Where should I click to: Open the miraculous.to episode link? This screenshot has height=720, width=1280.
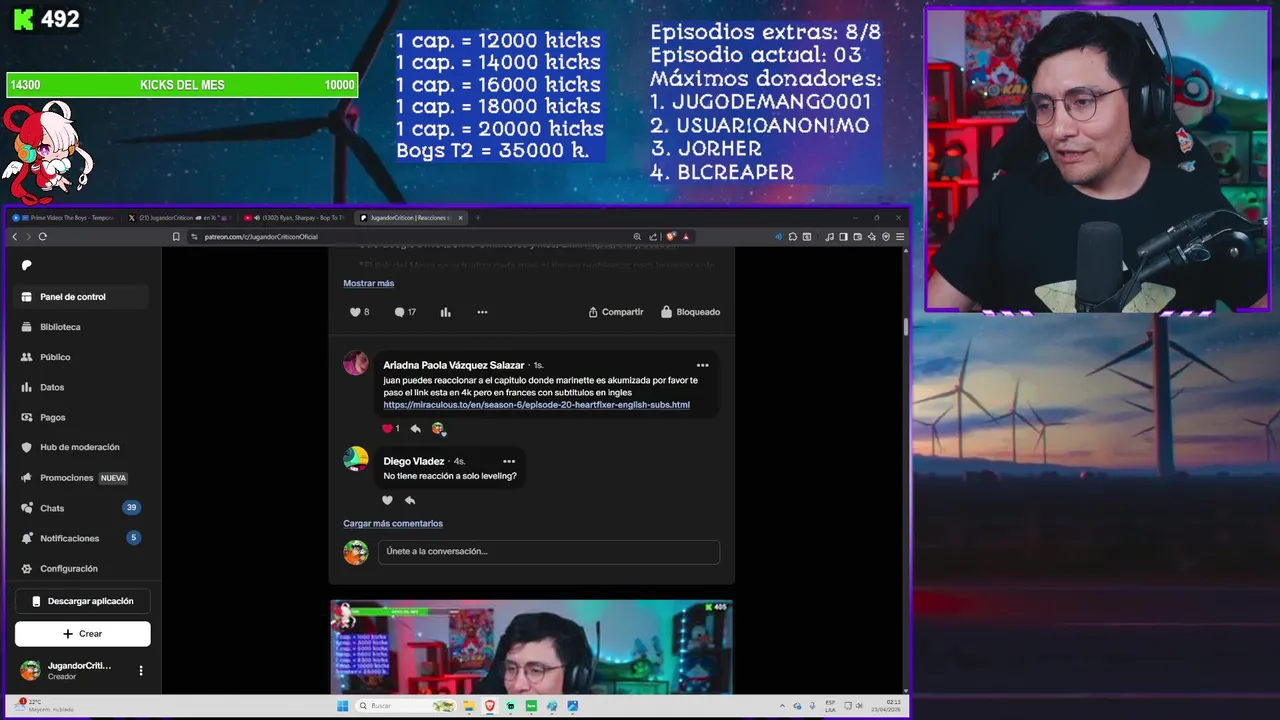(536, 405)
